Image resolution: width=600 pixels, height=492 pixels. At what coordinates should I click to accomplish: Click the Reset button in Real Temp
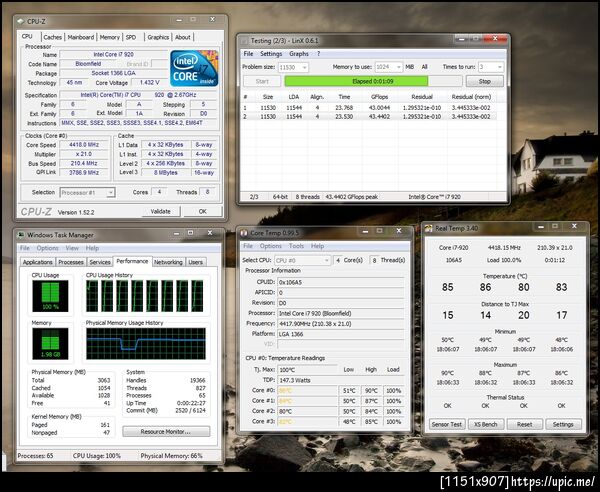524,425
